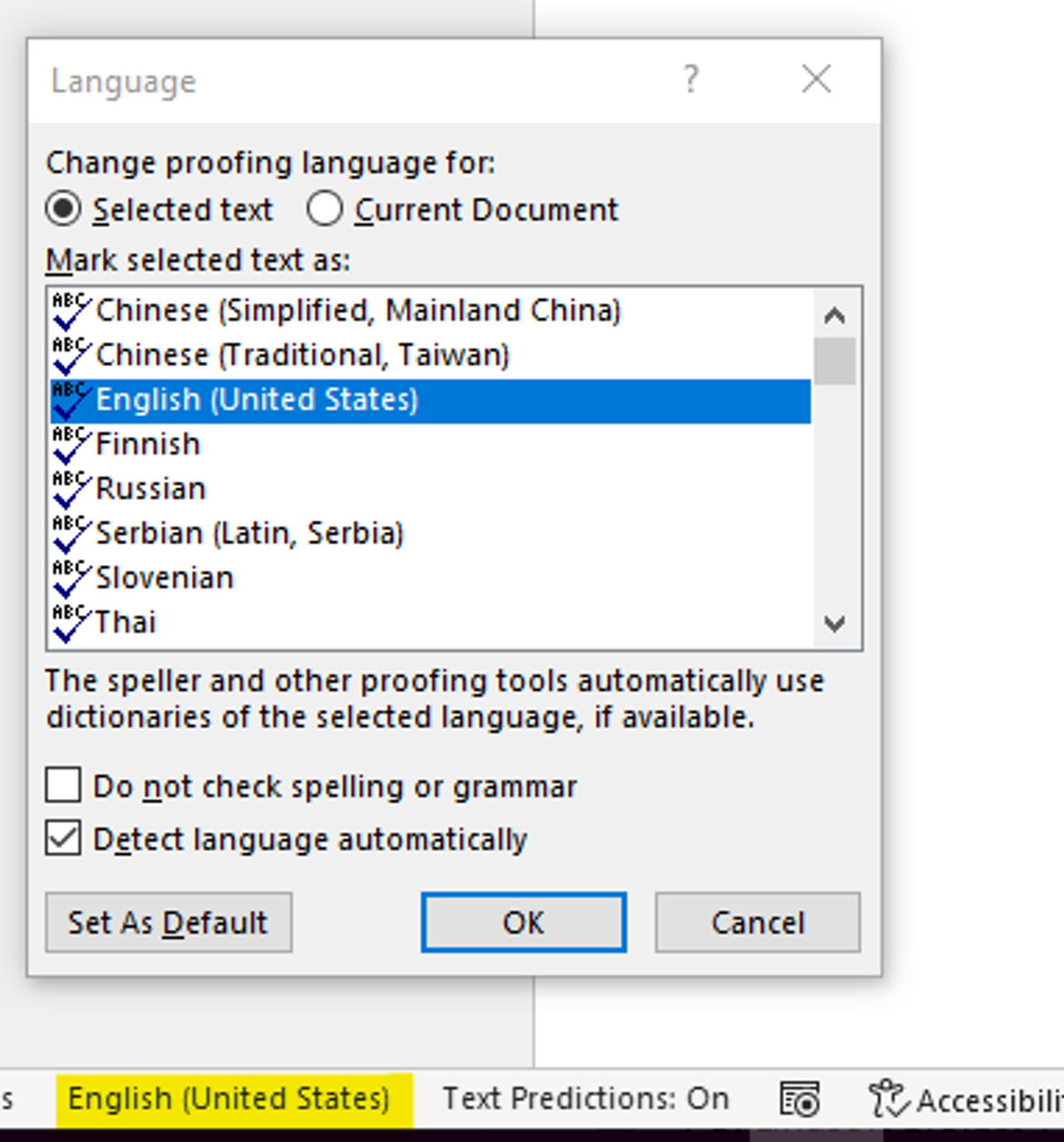Click Text Predictions: On in status bar
Viewport: 1064px width, 1142px height.
point(586,1099)
